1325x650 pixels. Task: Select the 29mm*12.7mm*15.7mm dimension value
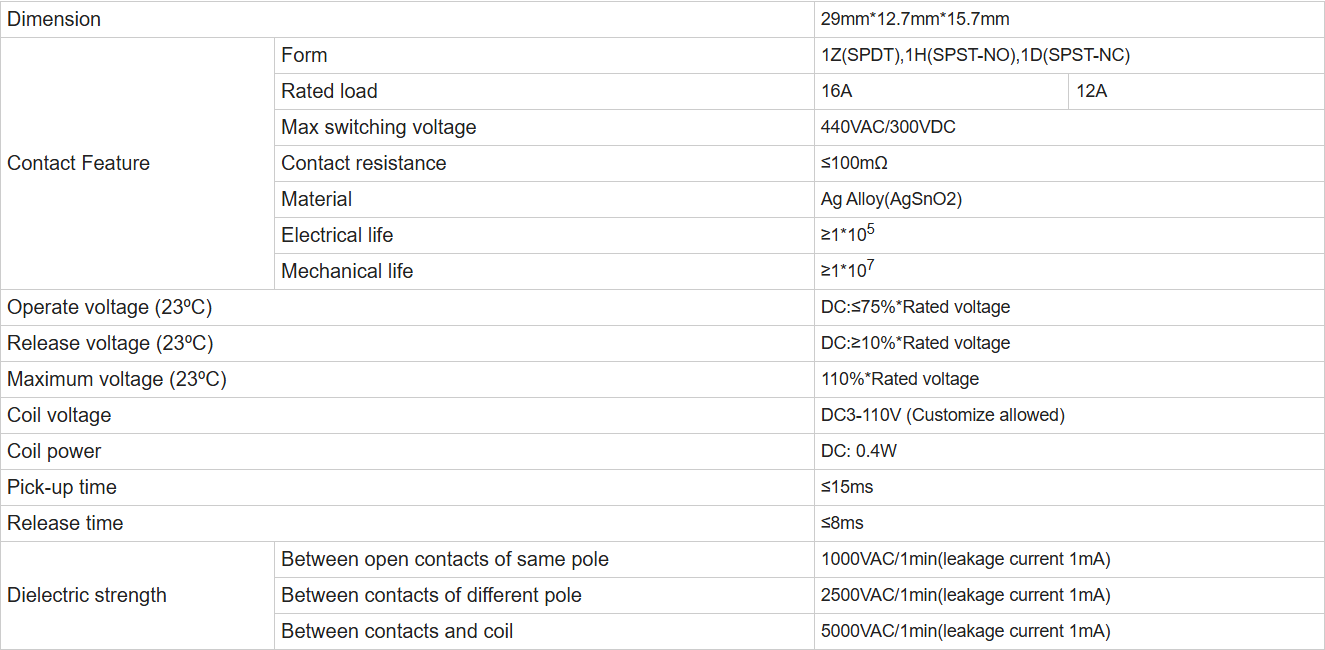coord(915,19)
